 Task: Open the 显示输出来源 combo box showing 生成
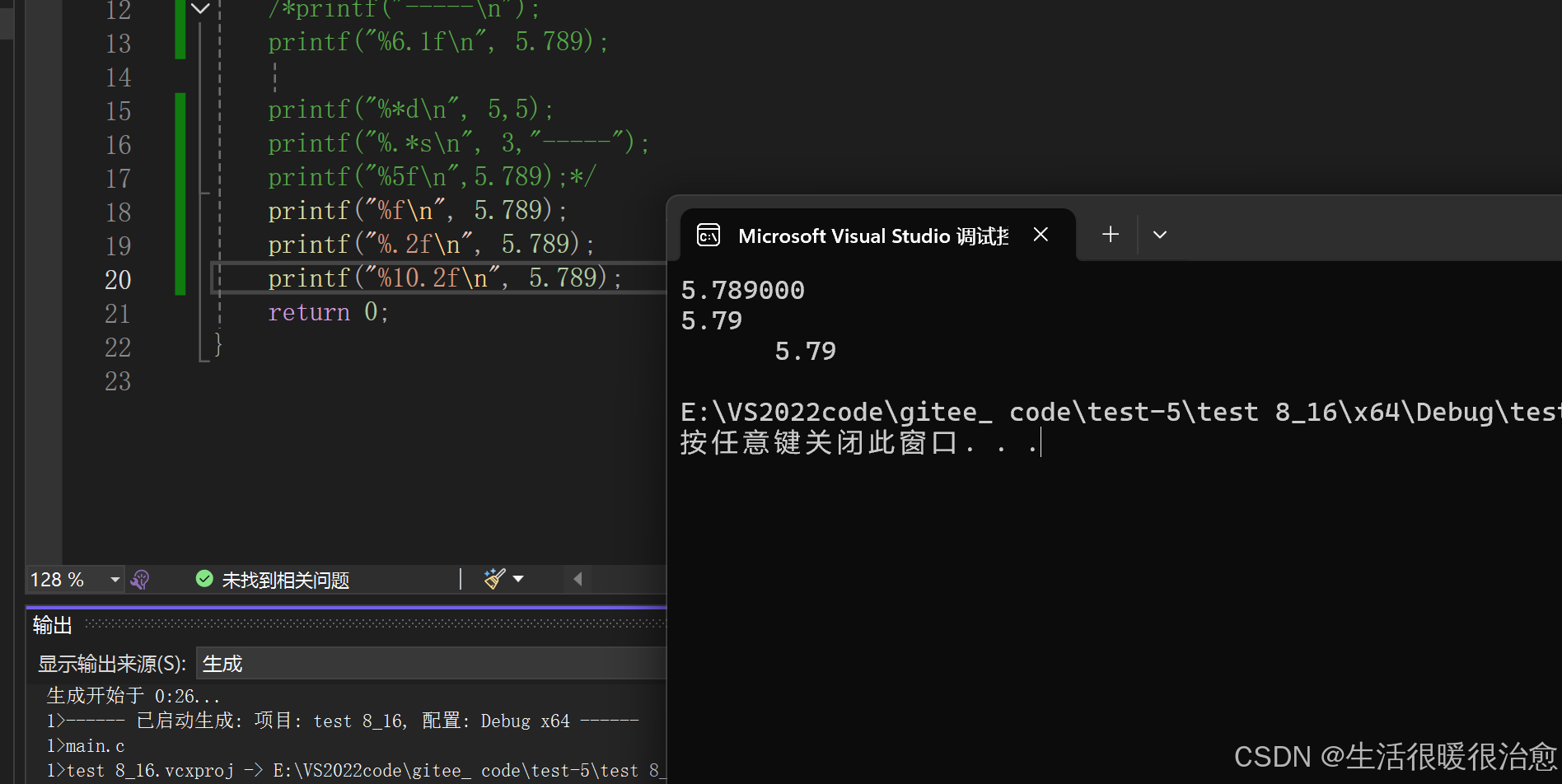point(430,664)
